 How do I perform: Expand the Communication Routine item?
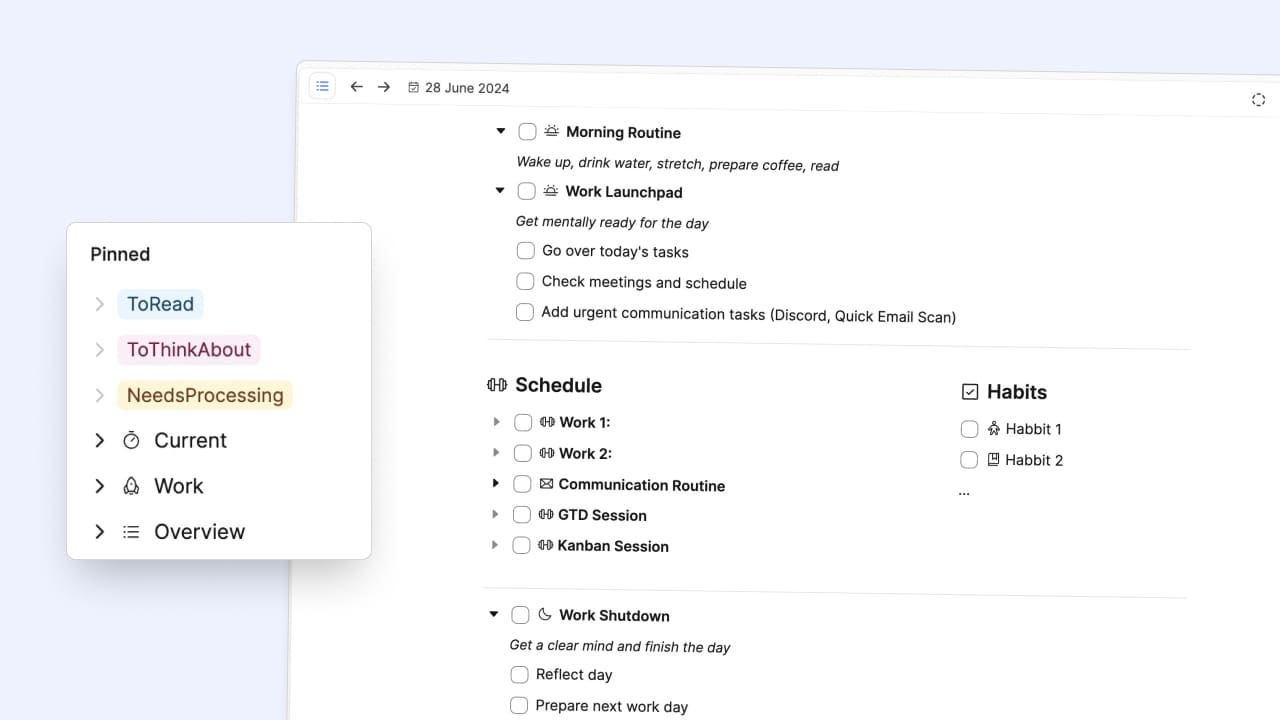click(495, 484)
